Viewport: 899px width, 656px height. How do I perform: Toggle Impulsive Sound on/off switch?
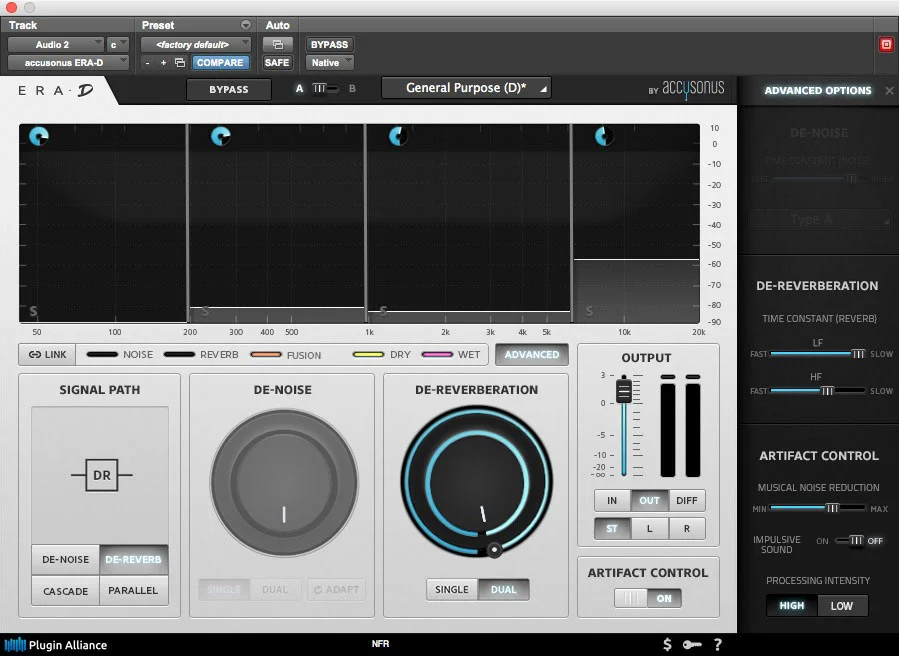coord(850,540)
